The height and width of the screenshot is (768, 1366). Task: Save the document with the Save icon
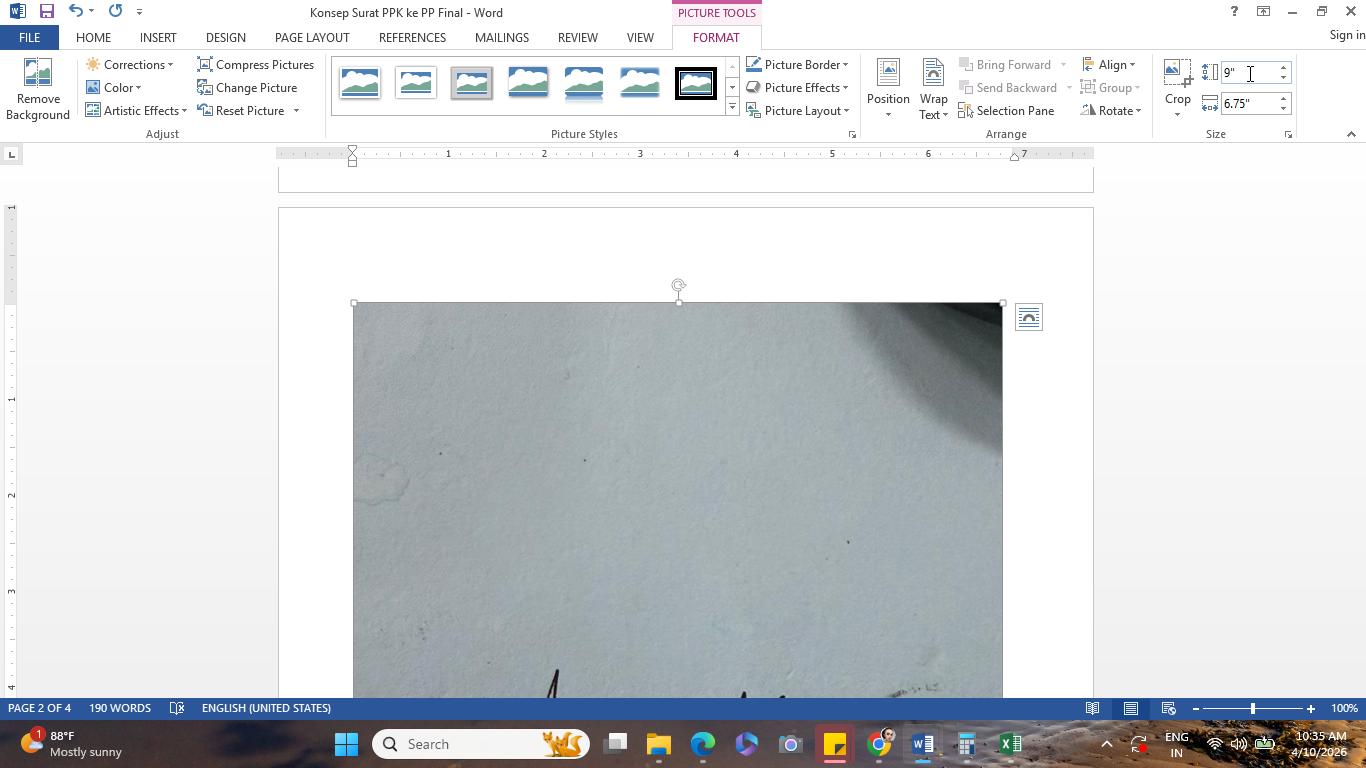[x=46, y=12]
